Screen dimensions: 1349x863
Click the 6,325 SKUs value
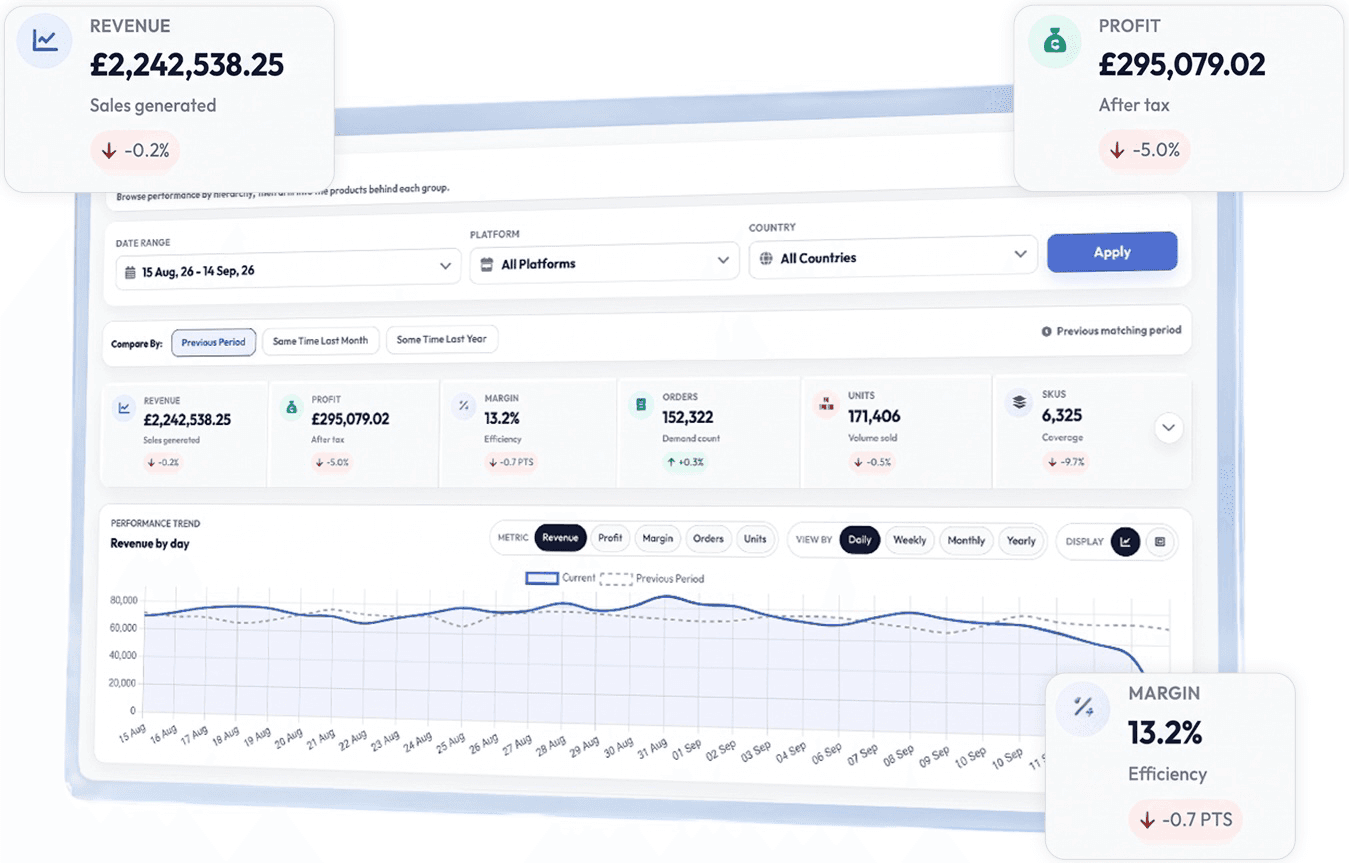(1062, 415)
